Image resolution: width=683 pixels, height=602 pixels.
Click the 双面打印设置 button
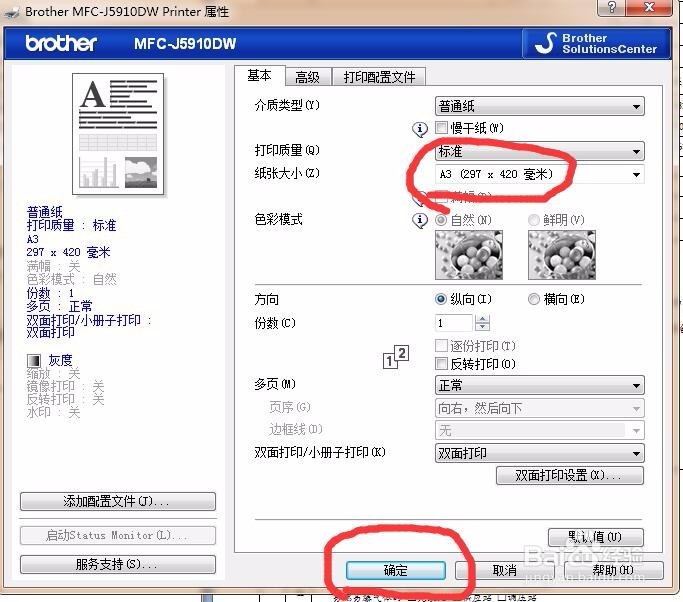570,475
